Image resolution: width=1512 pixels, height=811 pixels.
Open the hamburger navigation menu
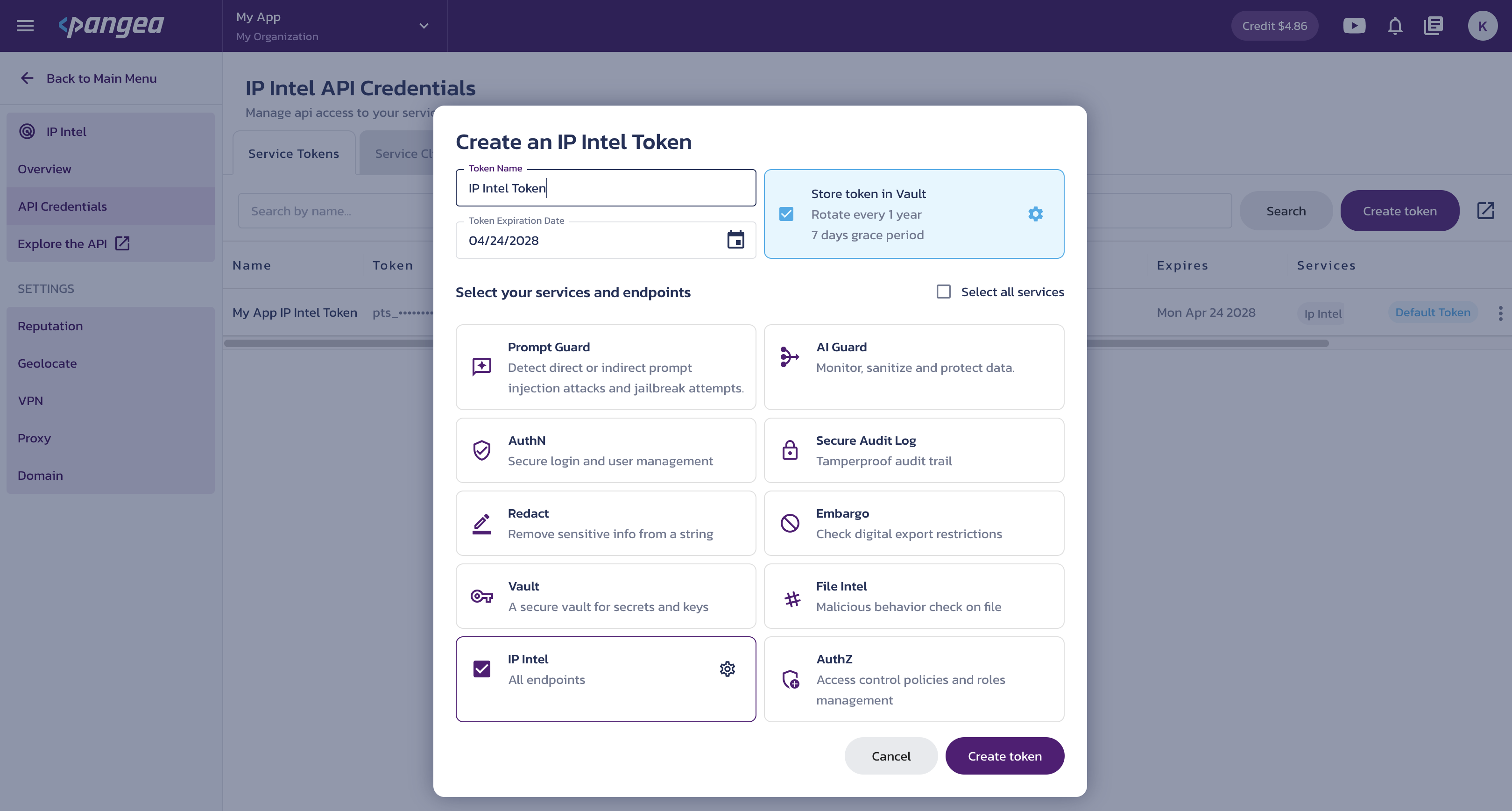click(x=25, y=26)
